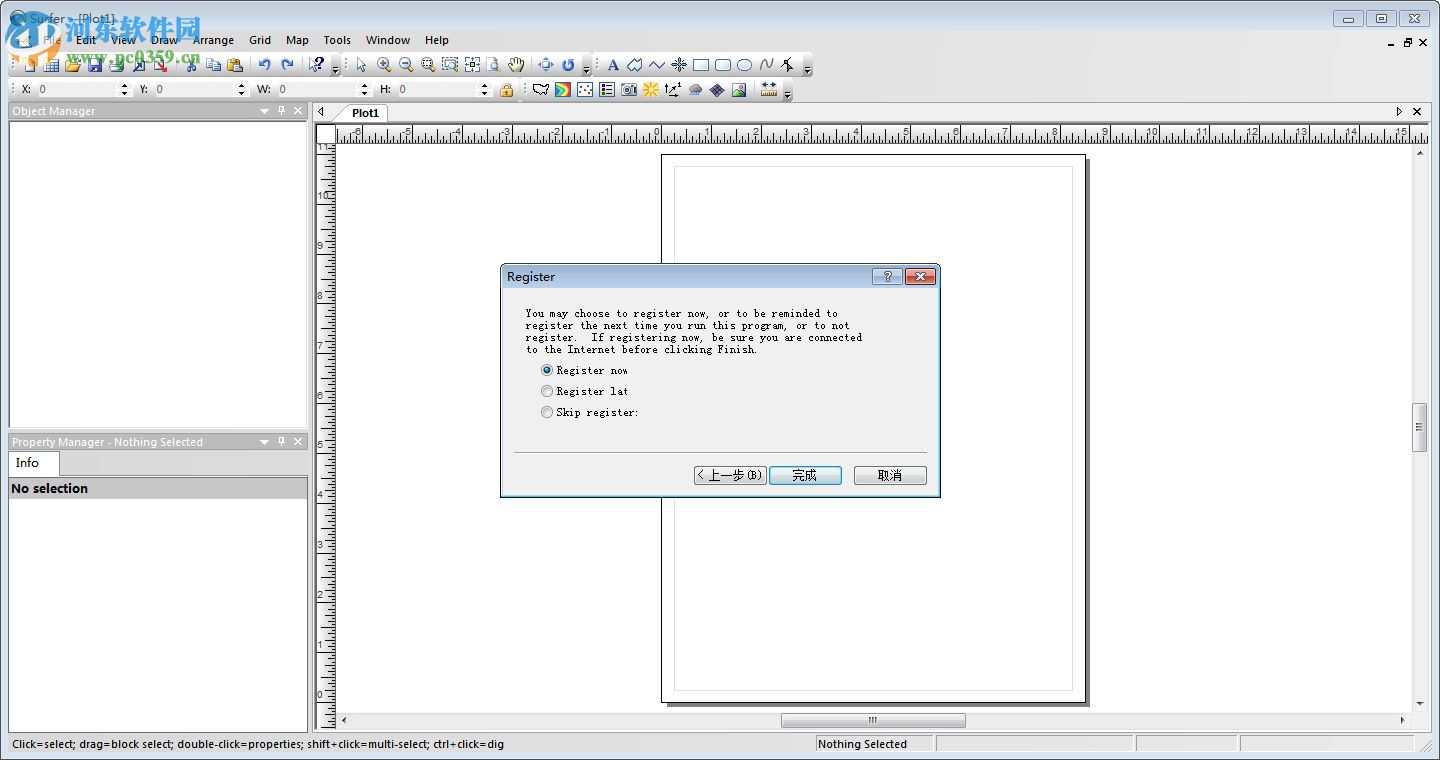The image size is (1440, 760).
Task: Select the Text tool
Action: coord(613,65)
